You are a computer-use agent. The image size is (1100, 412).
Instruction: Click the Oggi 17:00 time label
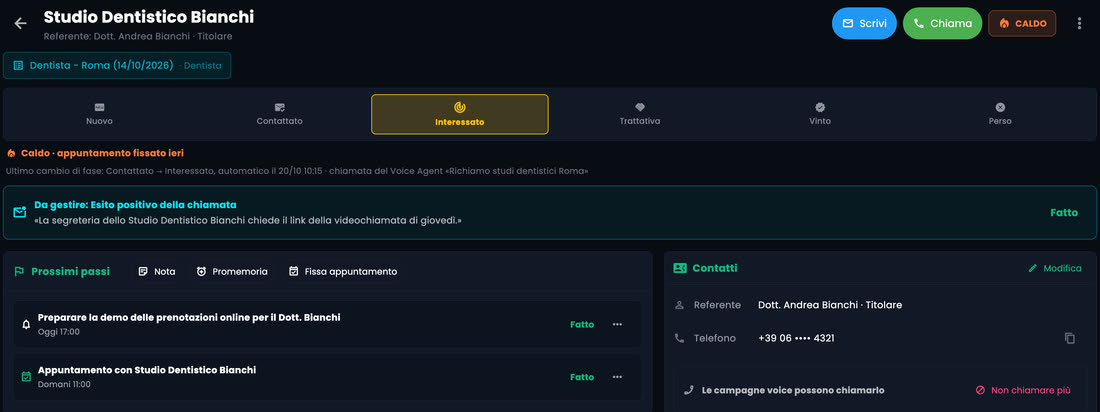coord(59,332)
